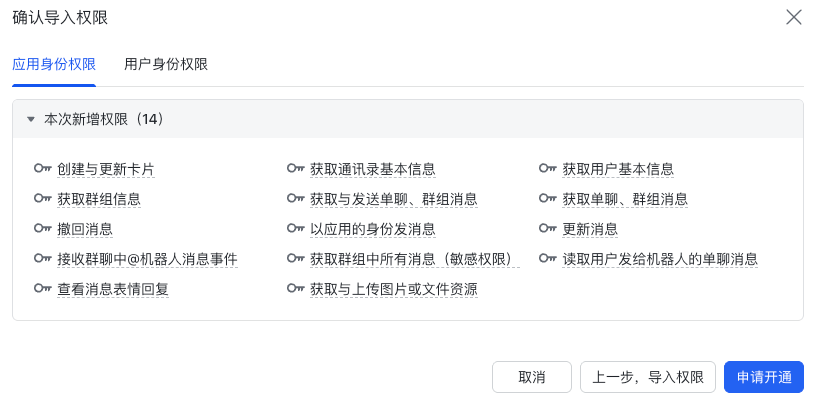This screenshot has height=409, width=825.
Task: Click key icon beside 以应用的身份发消息
Action: click(295, 229)
